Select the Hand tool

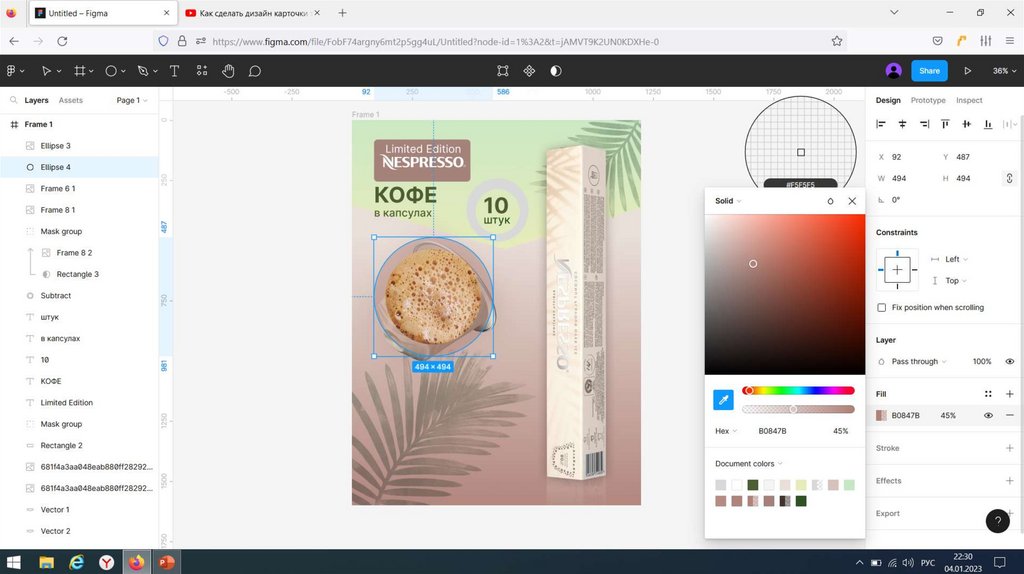[228, 71]
